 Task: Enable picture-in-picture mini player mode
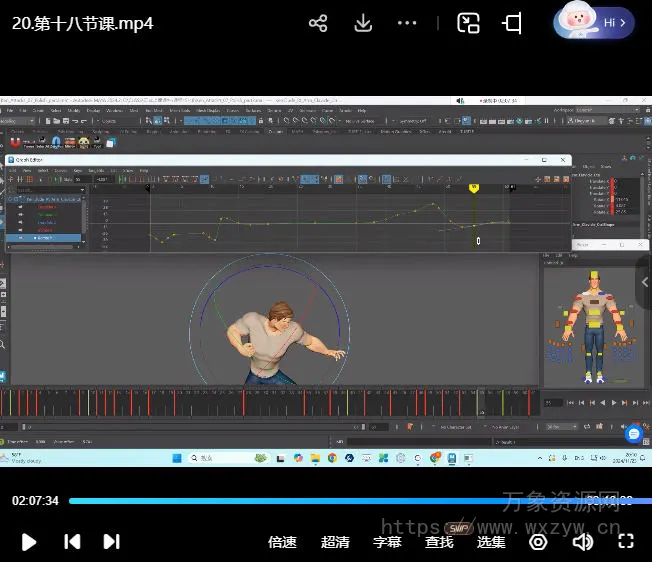[x=469, y=23]
